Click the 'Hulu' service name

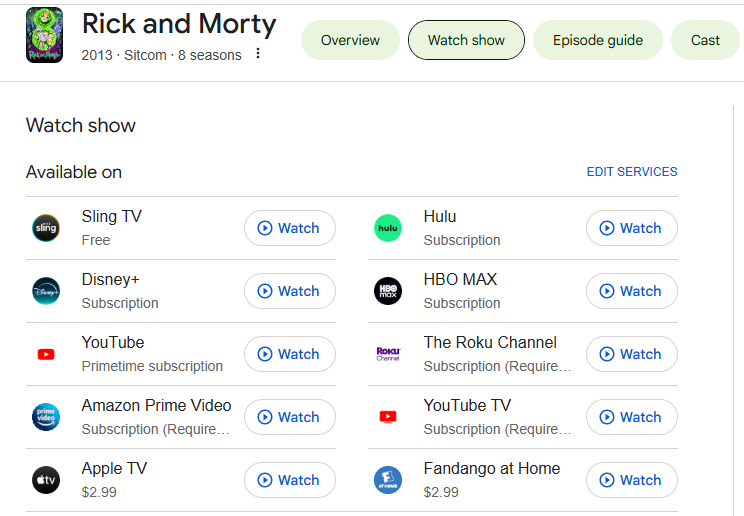(x=440, y=216)
